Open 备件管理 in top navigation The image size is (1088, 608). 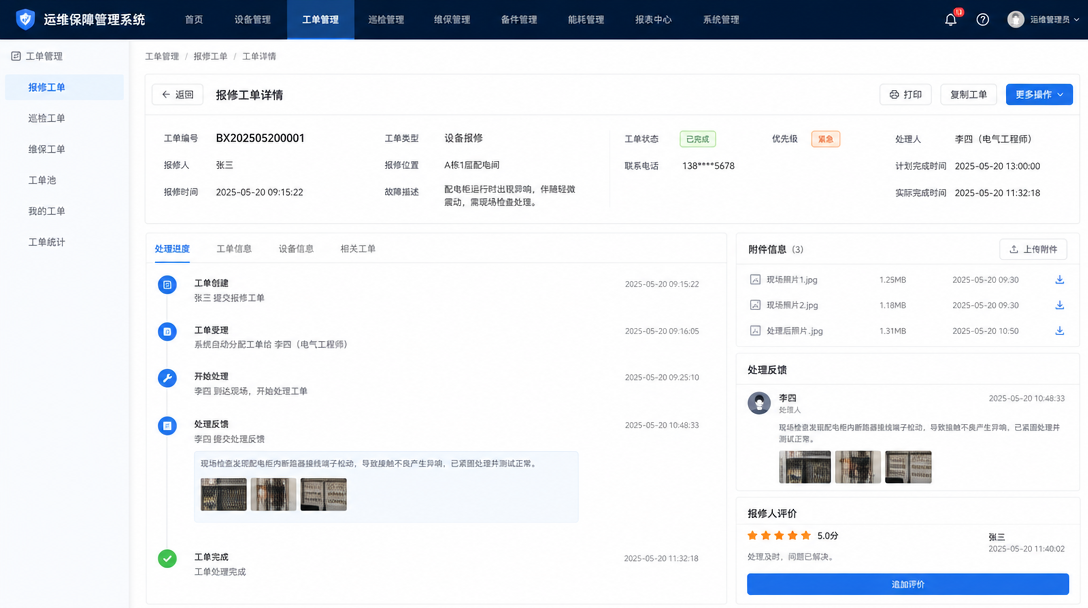pyautogui.click(x=519, y=19)
